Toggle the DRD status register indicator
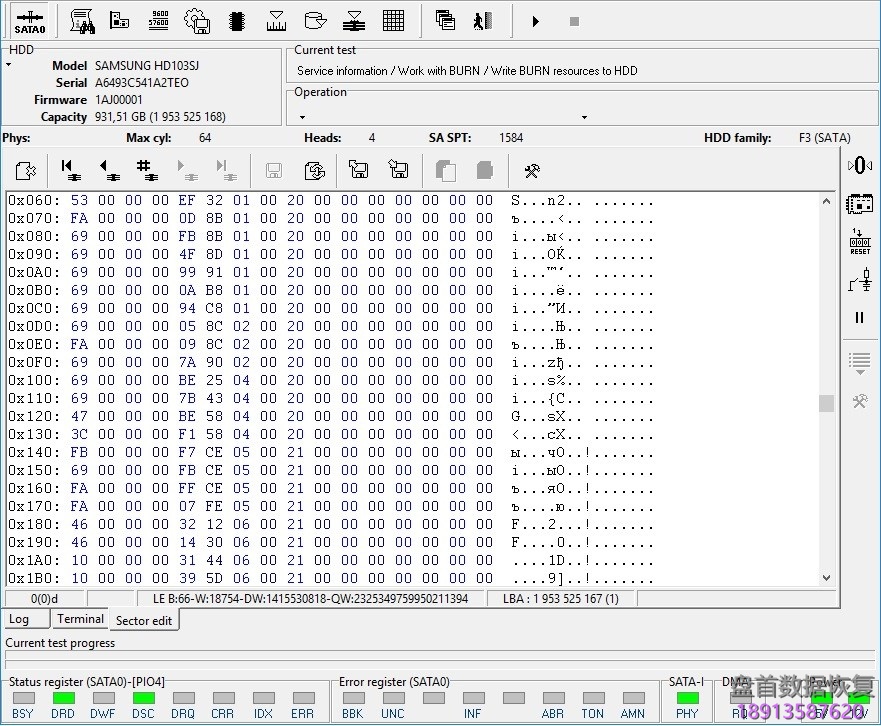Image resolution: width=881 pixels, height=726 pixels. pyautogui.click(x=63, y=698)
